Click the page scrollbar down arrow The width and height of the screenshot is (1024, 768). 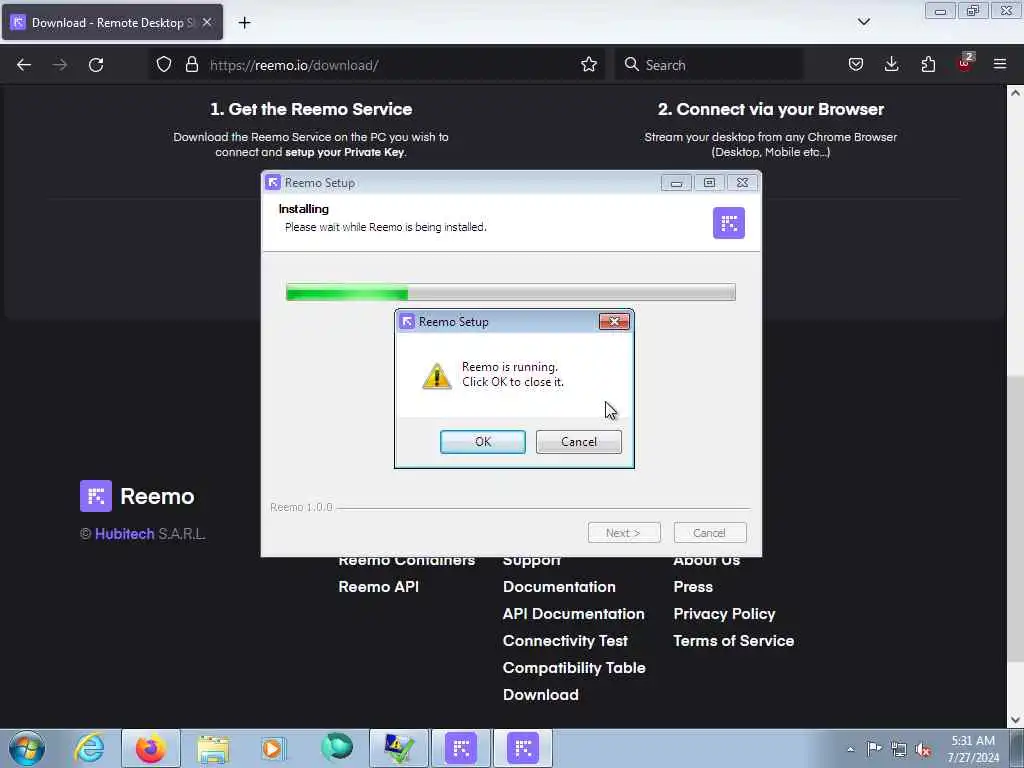(1015, 720)
